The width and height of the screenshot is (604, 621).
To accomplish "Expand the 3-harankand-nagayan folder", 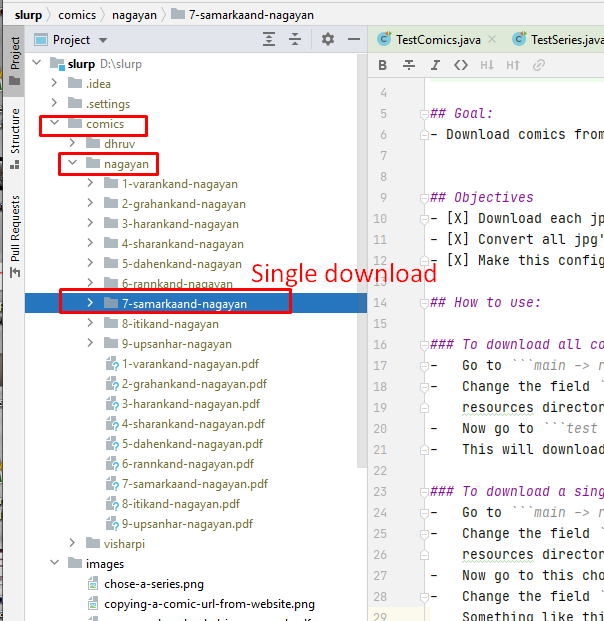I will click(90, 223).
